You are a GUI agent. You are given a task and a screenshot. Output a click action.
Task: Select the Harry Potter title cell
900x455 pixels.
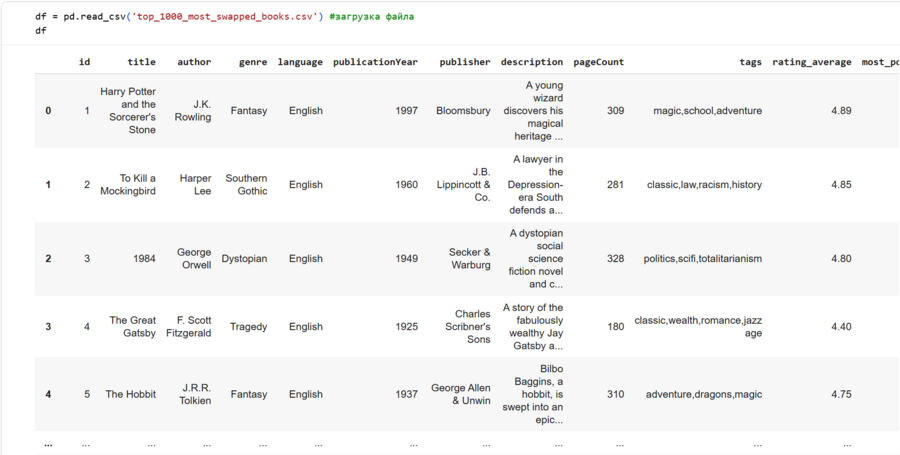(x=128, y=111)
